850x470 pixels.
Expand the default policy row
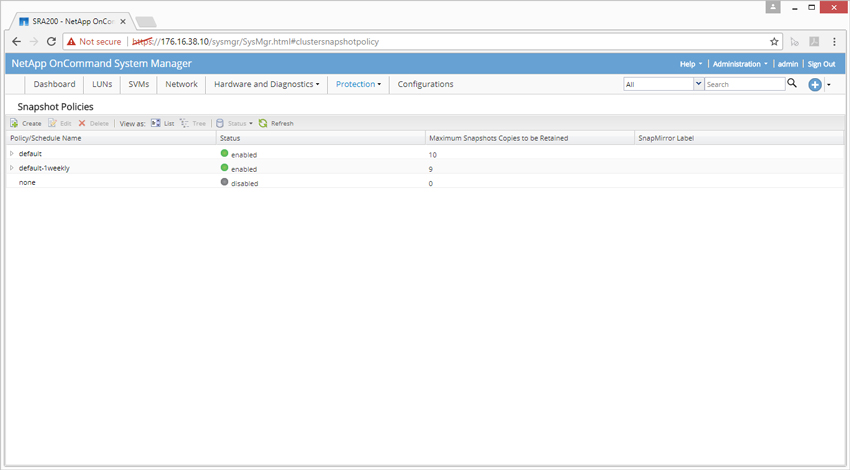coord(12,153)
